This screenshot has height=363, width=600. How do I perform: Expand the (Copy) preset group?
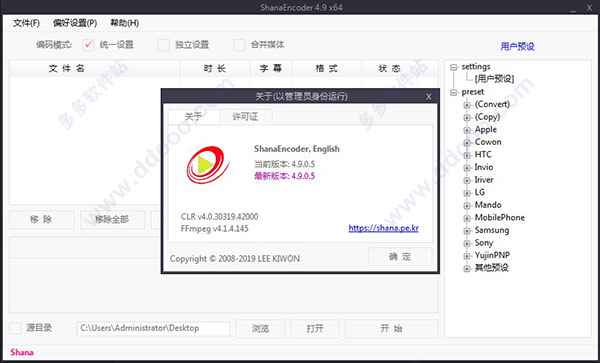pos(466,118)
